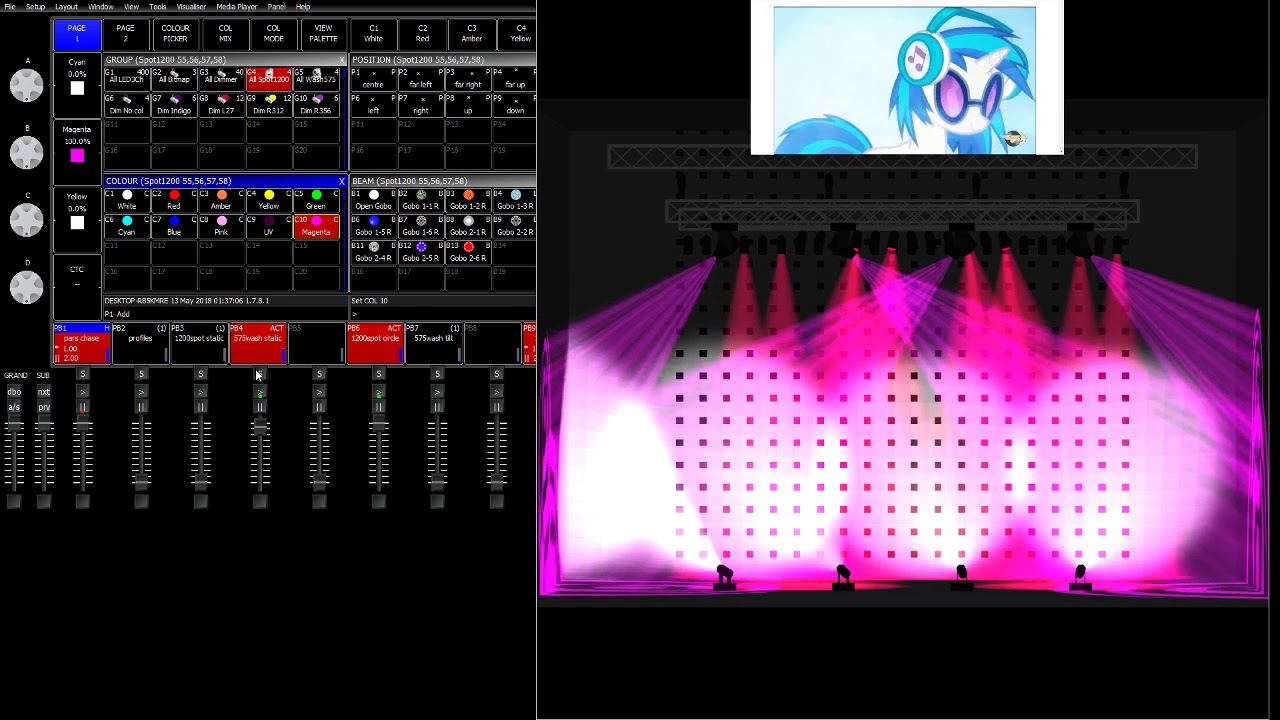Go on playback PB4 575wash static

click(260, 392)
